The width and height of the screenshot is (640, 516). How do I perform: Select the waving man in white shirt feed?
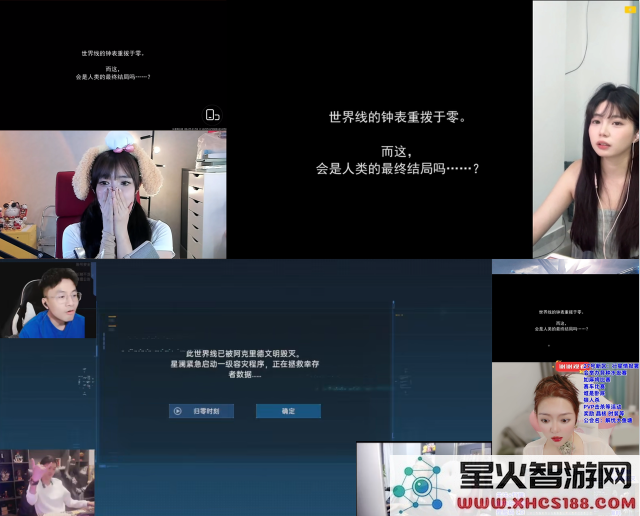click(47, 483)
